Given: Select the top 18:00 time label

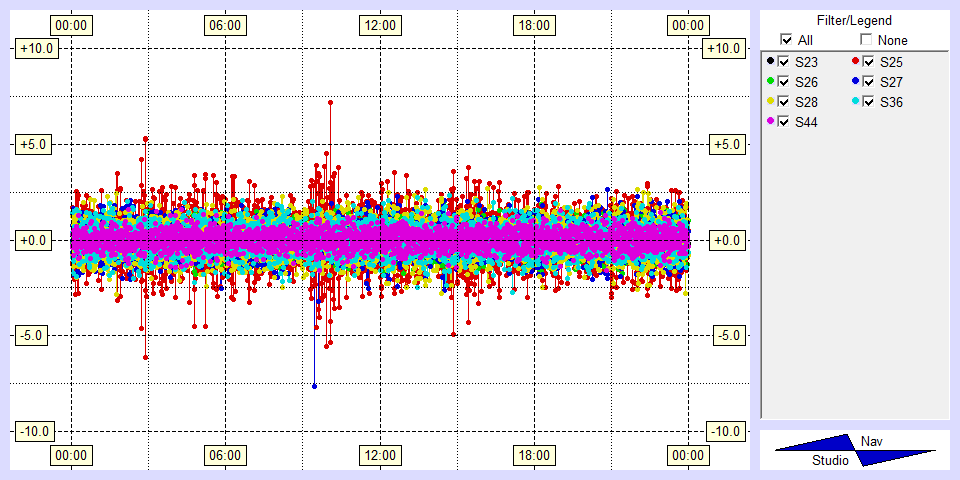Looking at the screenshot, I should 534,24.
